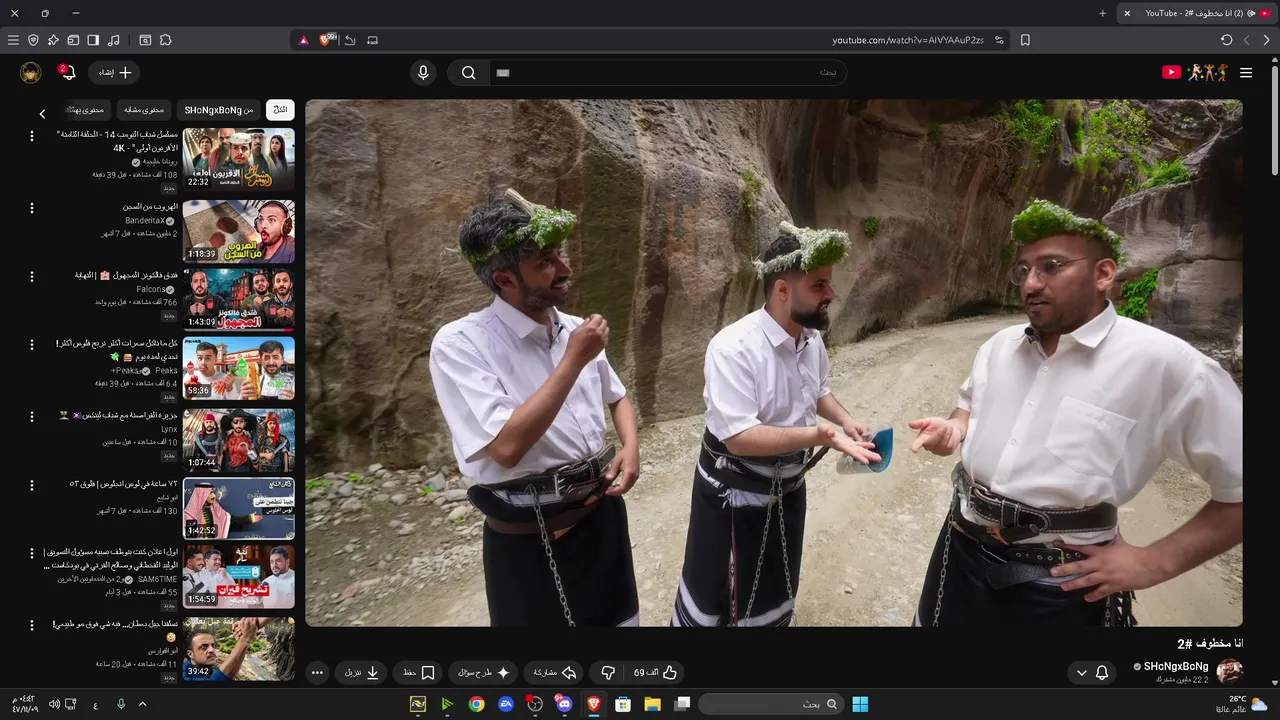1280x720 pixels.
Task: Open the browser extensions puzzle icon
Action: click(x=165, y=40)
